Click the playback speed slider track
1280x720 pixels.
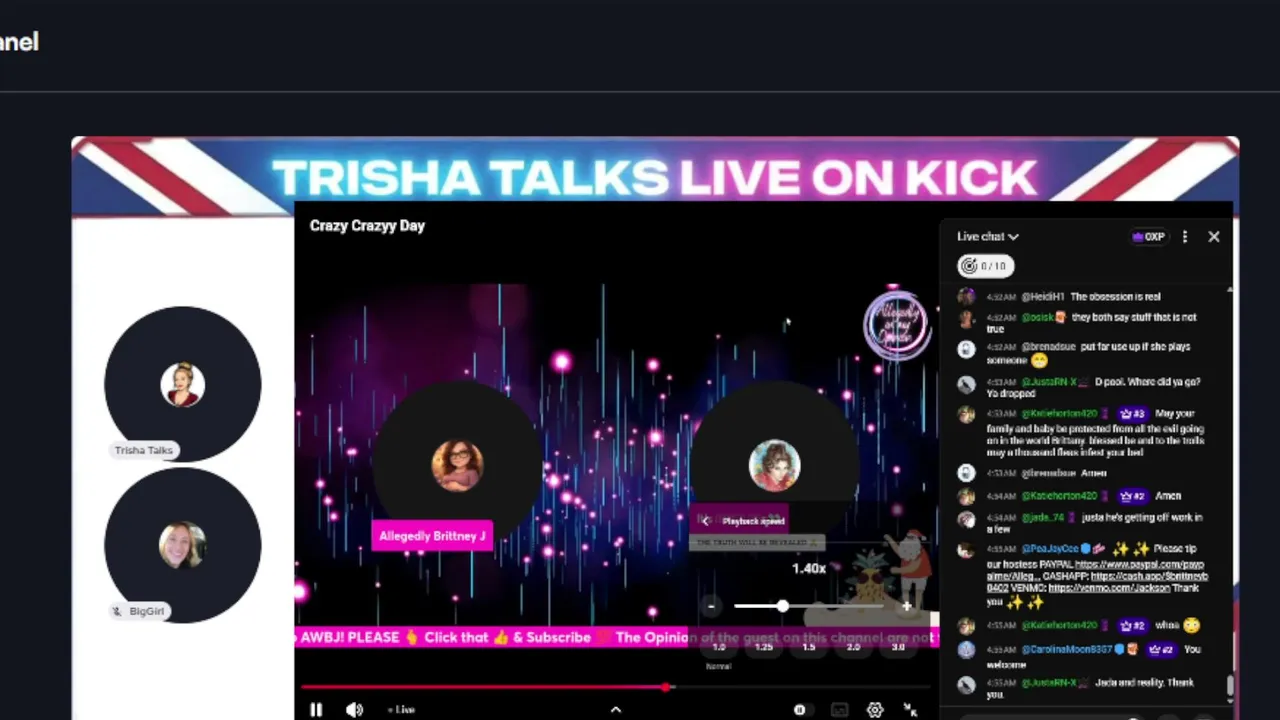click(x=808, y=606)
